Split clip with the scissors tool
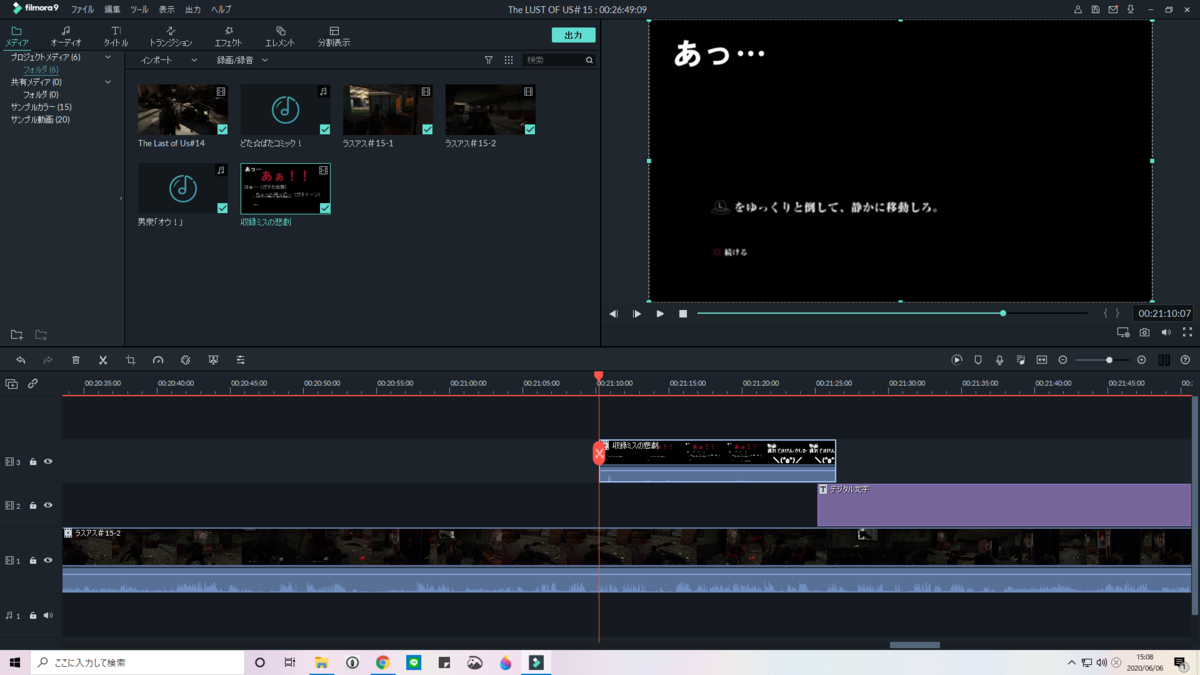1200x675 pixels. point(103,360)
